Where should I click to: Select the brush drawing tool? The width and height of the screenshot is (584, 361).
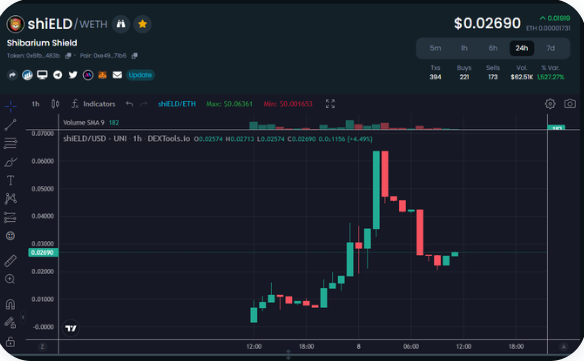tap(10, 162)
